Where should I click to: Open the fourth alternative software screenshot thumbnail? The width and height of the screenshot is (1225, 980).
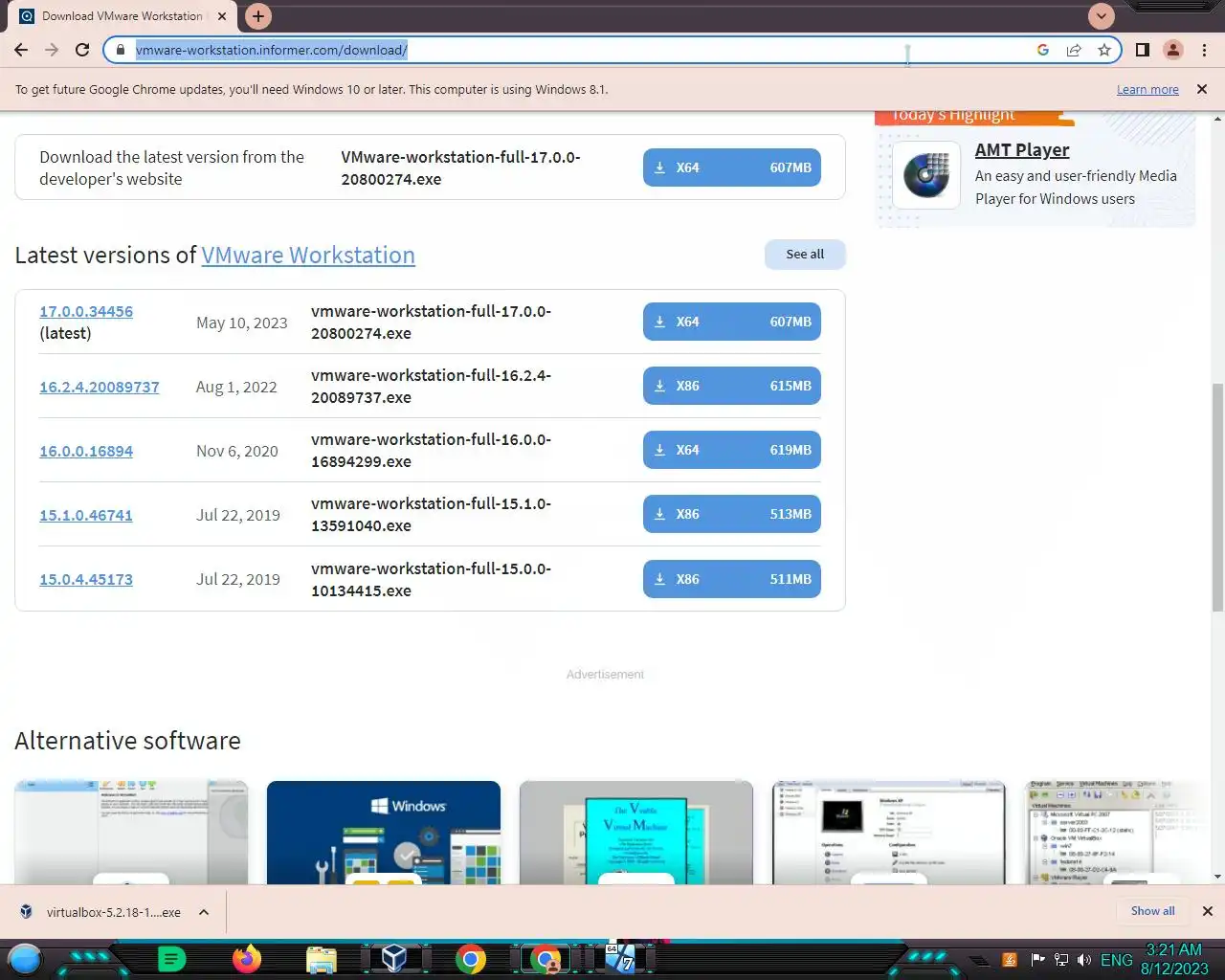pos(889,832)
